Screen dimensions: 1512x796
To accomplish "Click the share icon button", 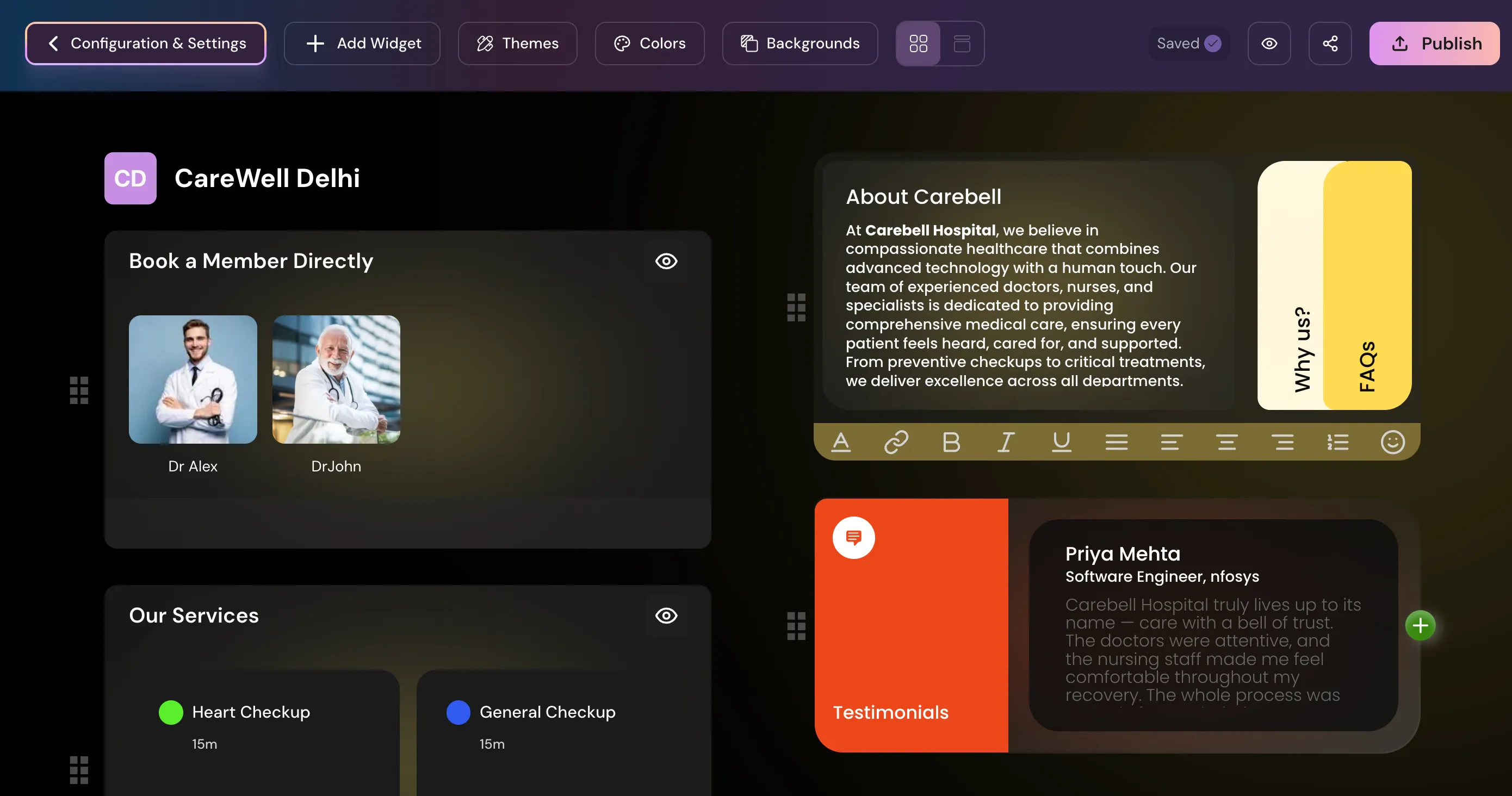I will (1329, 43).
